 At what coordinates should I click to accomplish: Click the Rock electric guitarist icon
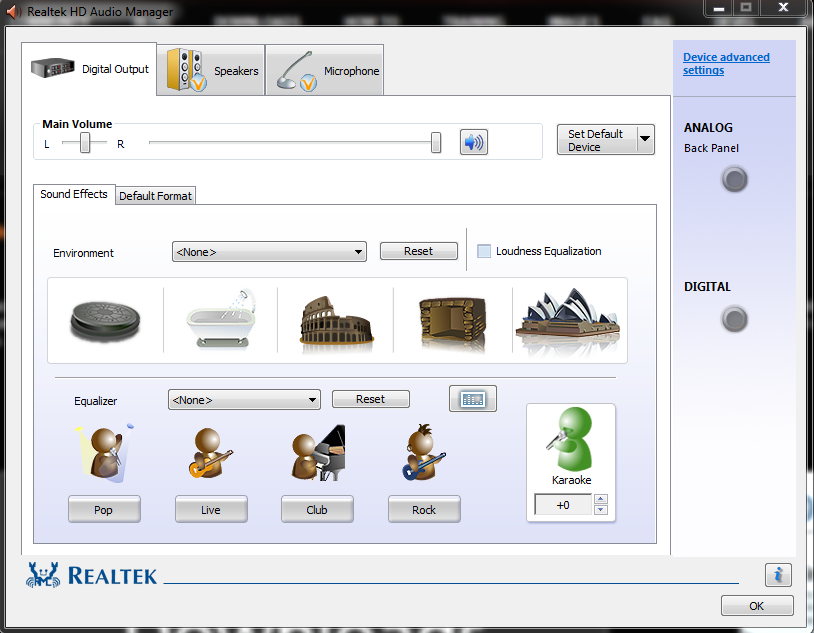coord(424,452)
